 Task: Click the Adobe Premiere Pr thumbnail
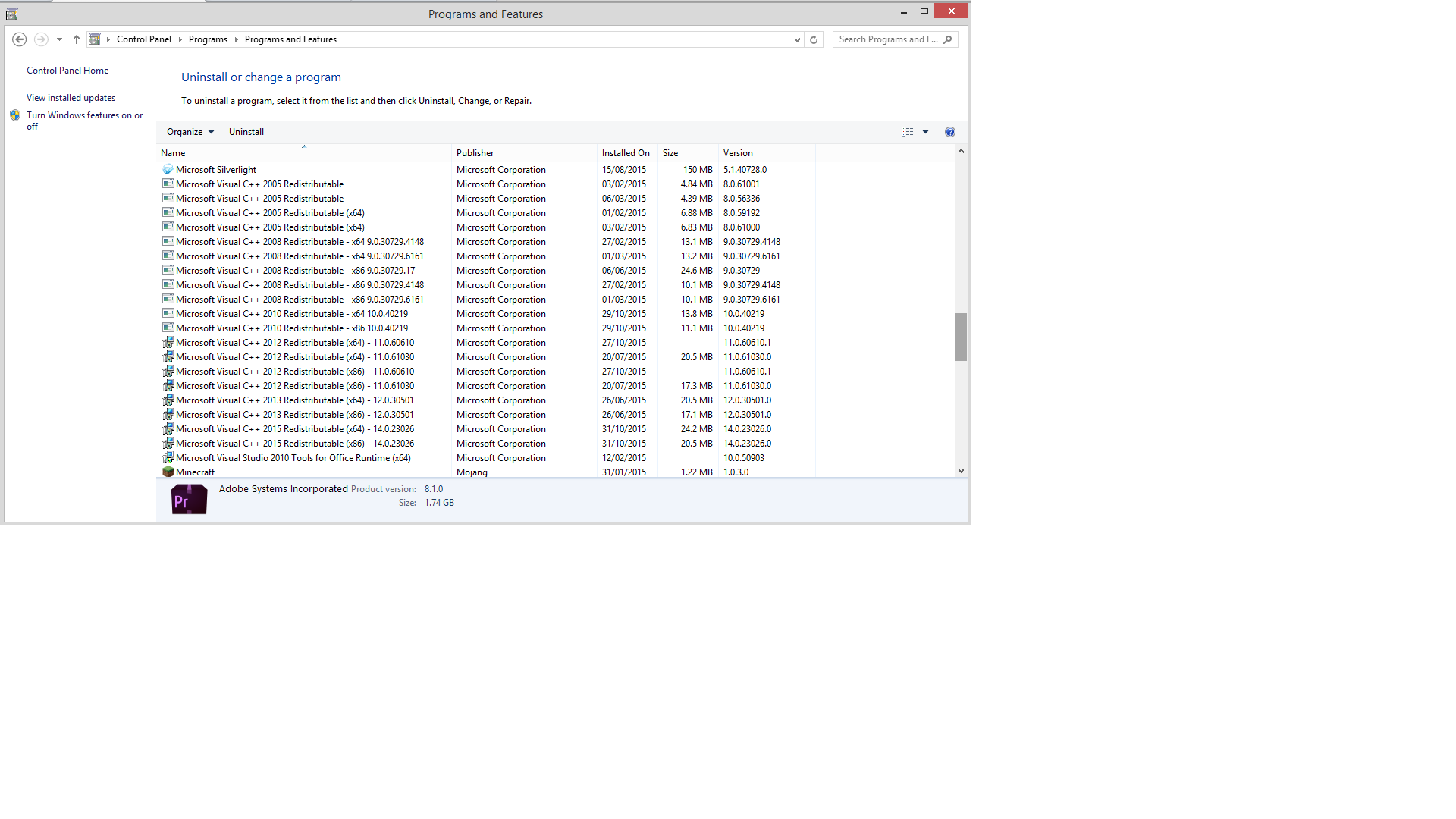tap(189, 500)
